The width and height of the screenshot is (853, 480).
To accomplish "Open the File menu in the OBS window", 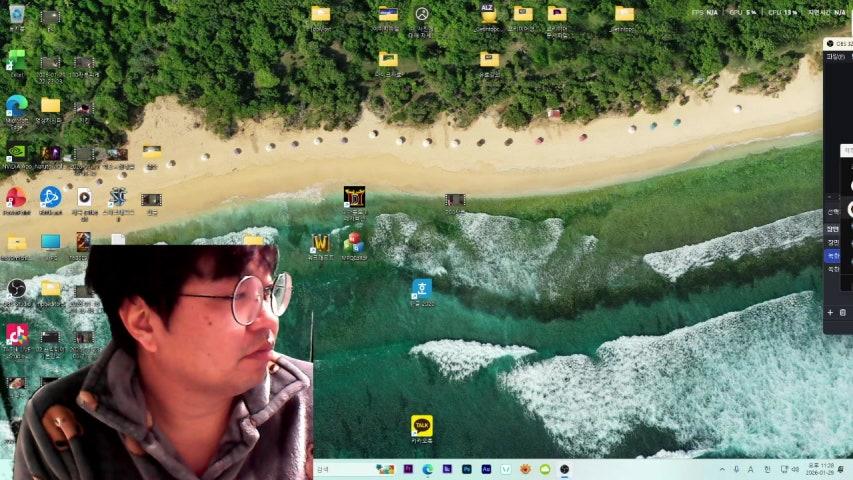I will click(x=833, y=57).
